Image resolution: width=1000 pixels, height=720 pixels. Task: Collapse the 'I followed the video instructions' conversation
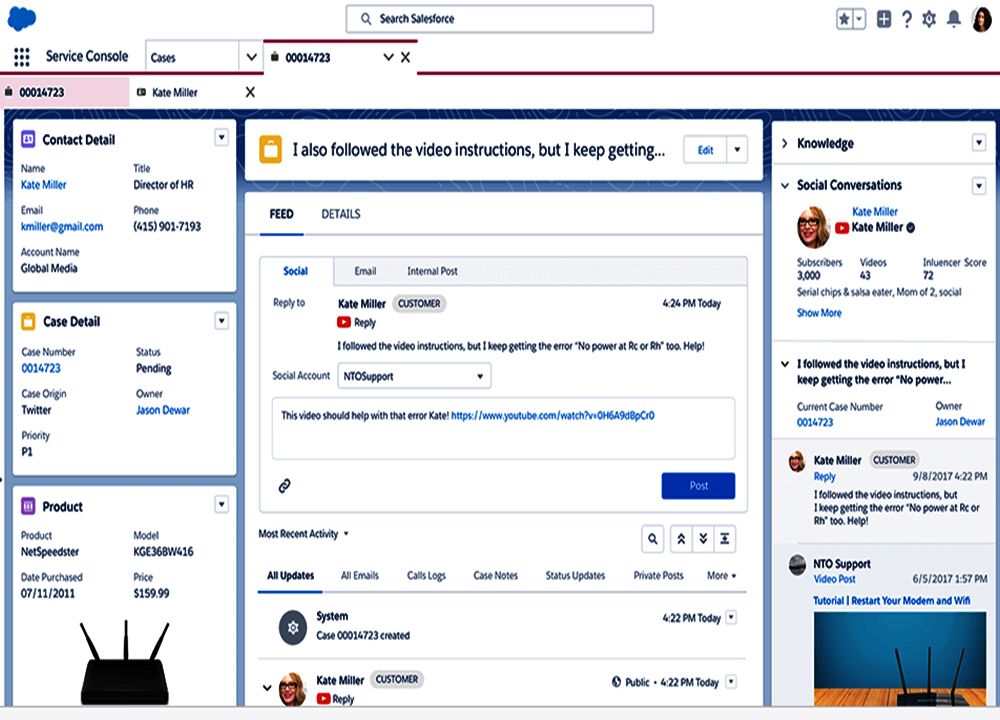click(785, 364)
